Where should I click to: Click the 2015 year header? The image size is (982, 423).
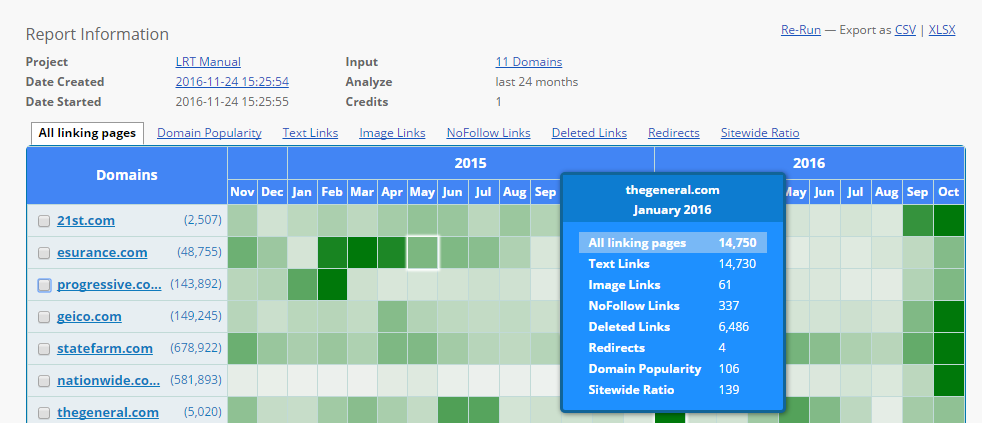pyautogui.click(x=470, y=164)
